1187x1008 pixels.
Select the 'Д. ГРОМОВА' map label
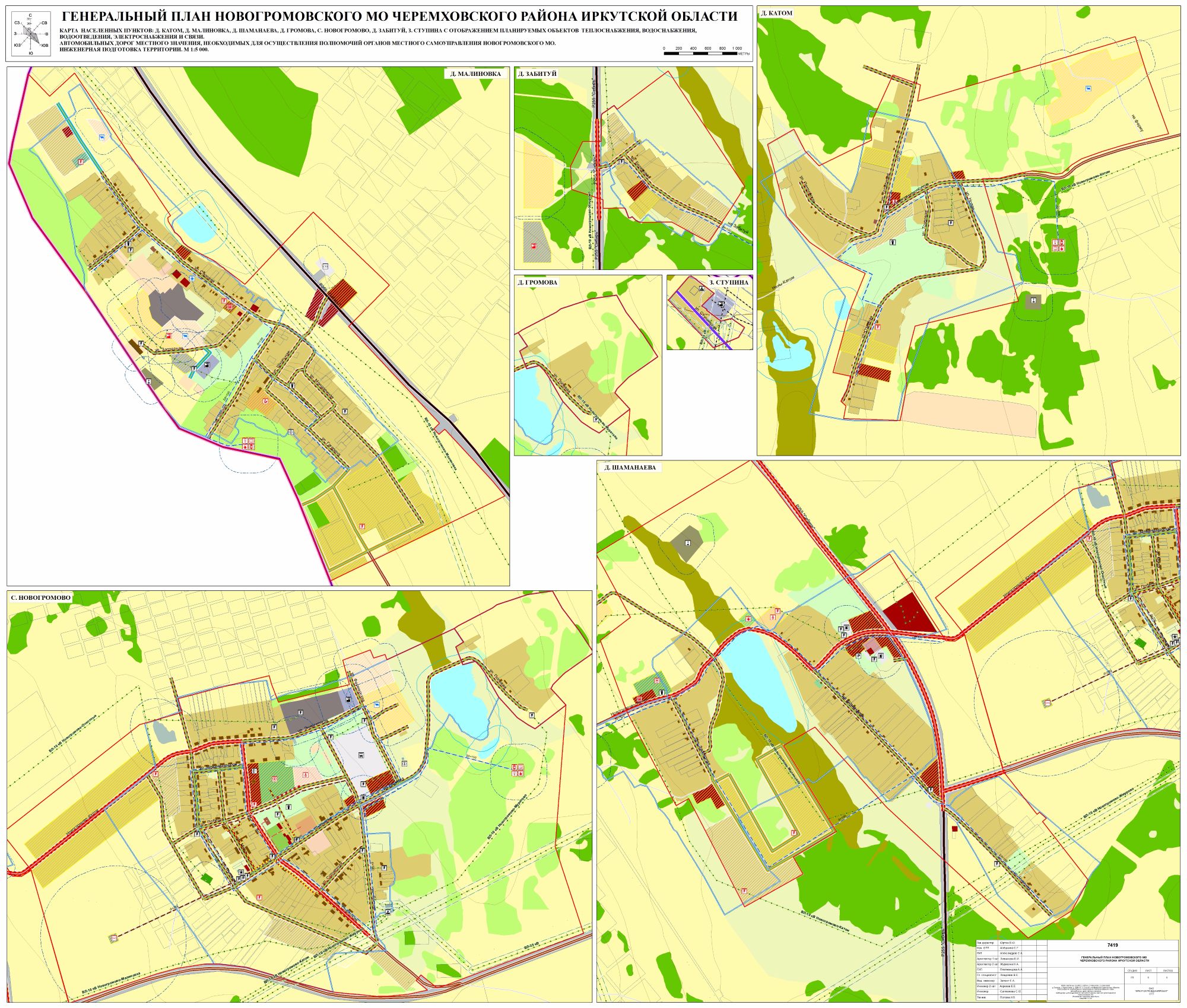(x=537, y=282)
